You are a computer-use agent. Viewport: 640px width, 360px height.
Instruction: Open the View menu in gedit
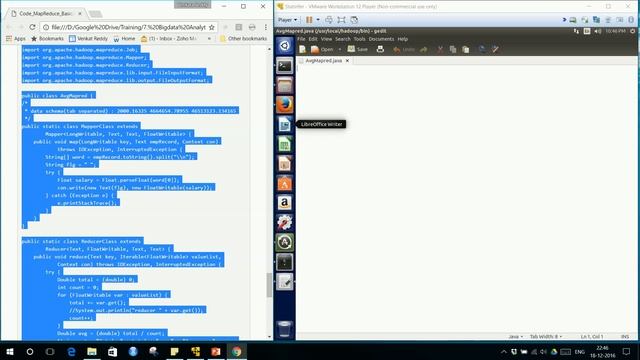click(327, 39)
